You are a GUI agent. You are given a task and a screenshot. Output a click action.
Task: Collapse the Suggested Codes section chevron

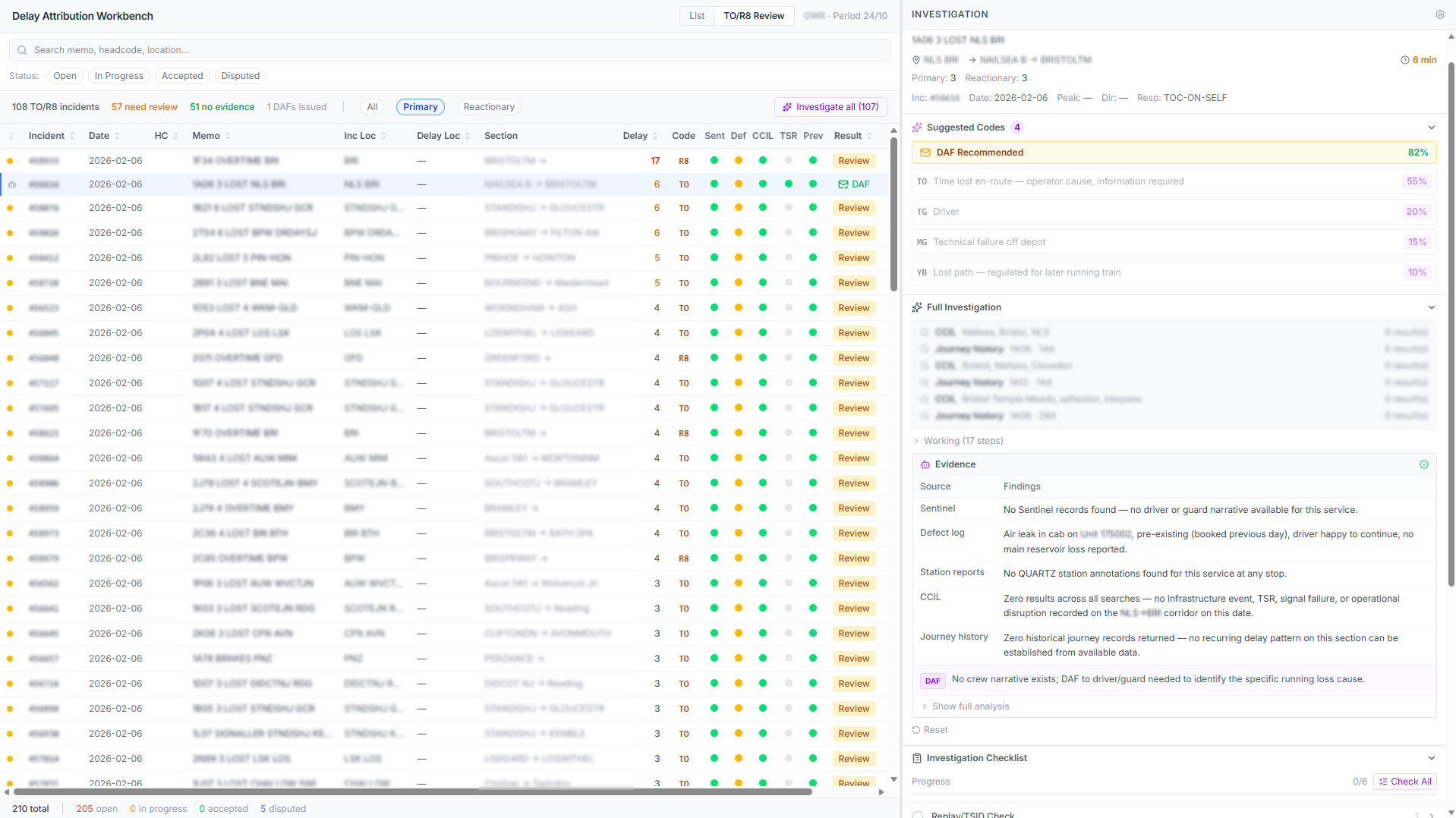point(1432,127)
